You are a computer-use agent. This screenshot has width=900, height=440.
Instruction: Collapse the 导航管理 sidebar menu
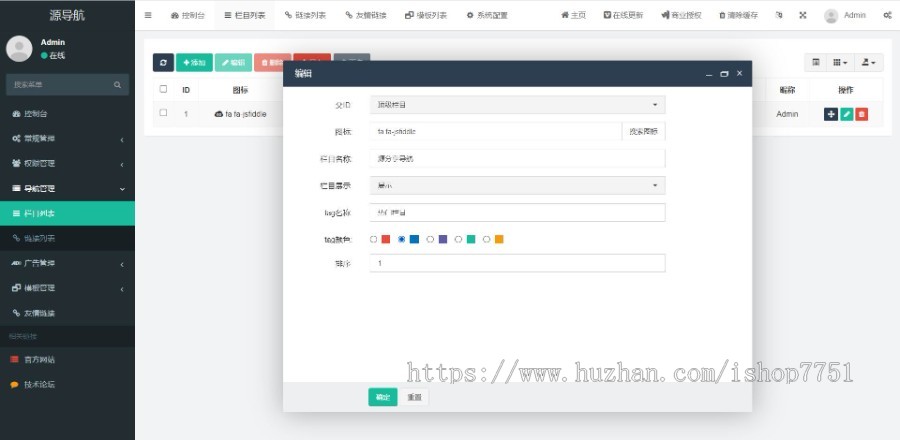point(67,189)
